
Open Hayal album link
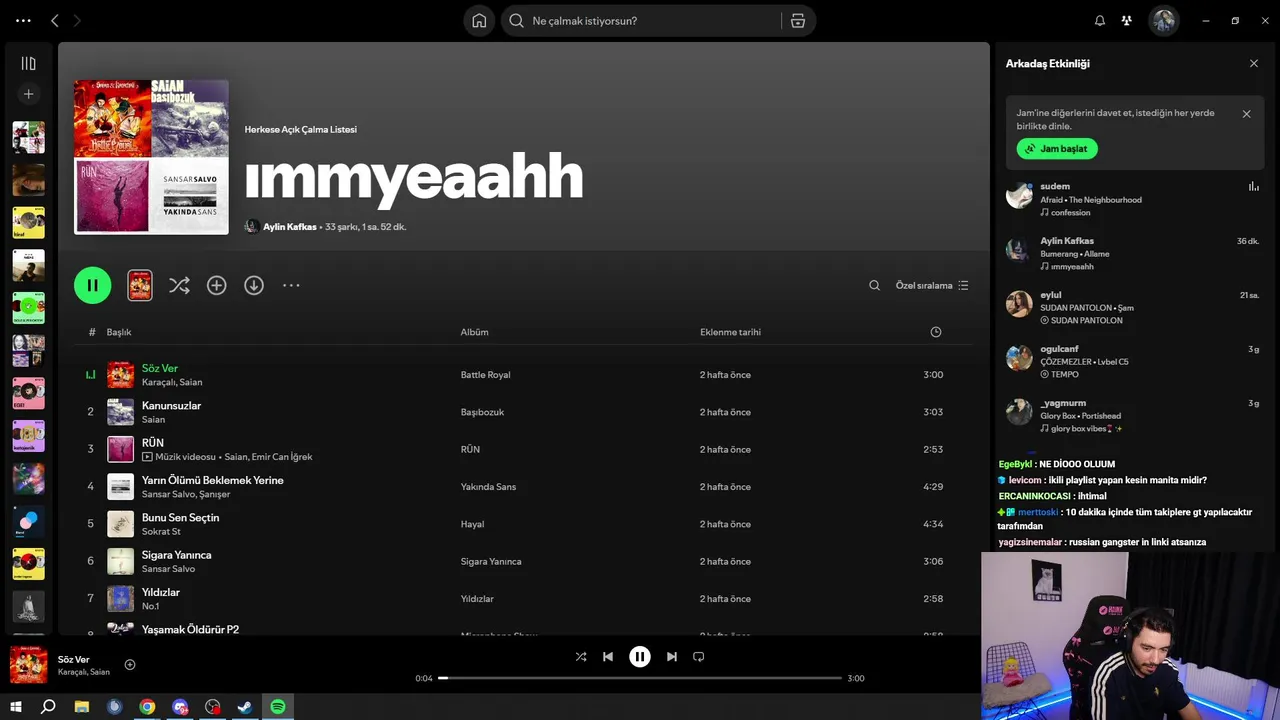point(472,524)
